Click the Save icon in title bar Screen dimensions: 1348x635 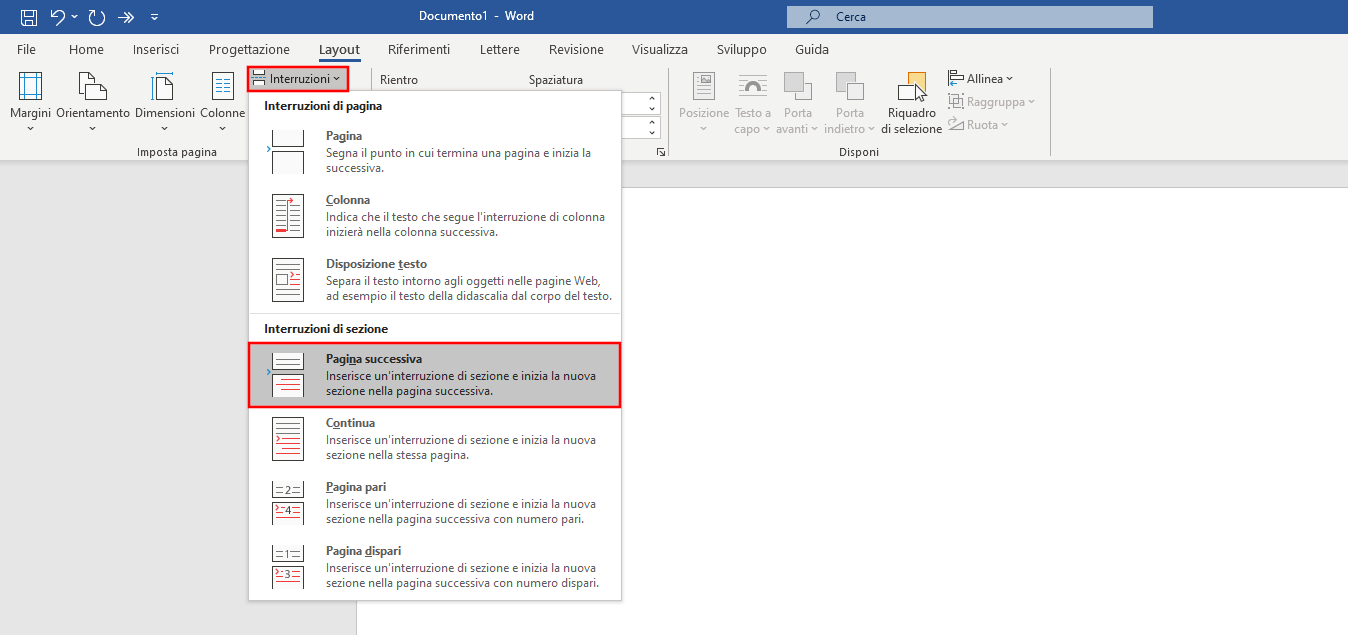[x=29, y=17]
